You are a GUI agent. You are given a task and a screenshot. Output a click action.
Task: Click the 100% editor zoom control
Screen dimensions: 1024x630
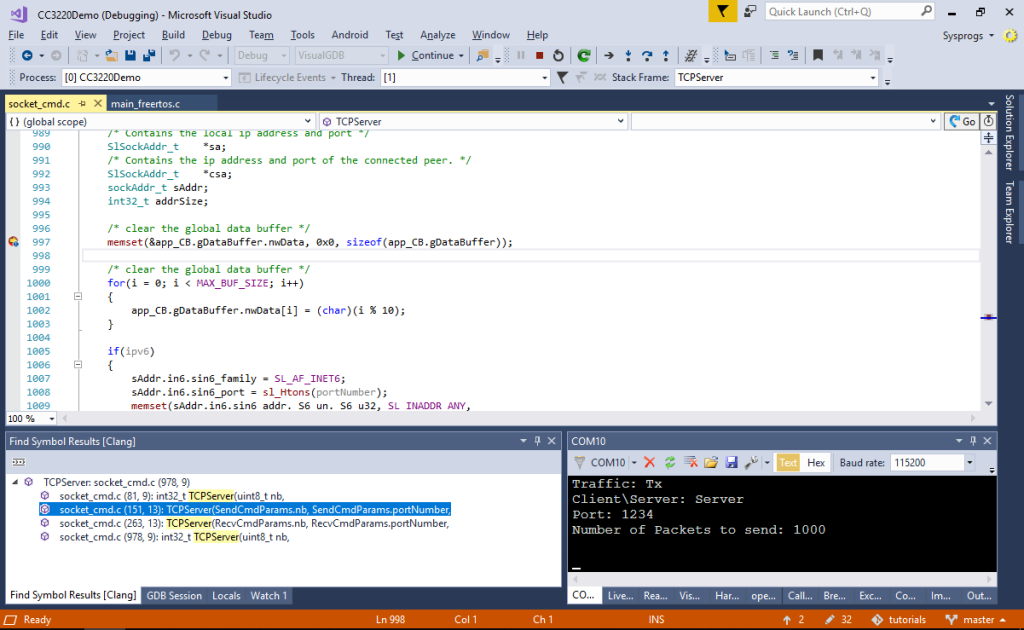click(x=28, y=417)
